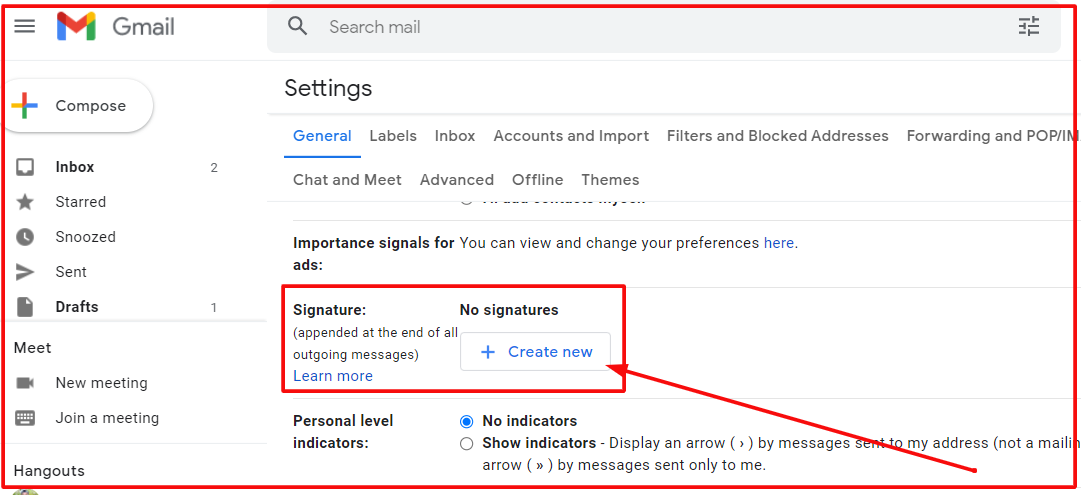Viewport: 1081px width, 495px height.
Task: Click Create new signature button
Action: pos(535,352)
